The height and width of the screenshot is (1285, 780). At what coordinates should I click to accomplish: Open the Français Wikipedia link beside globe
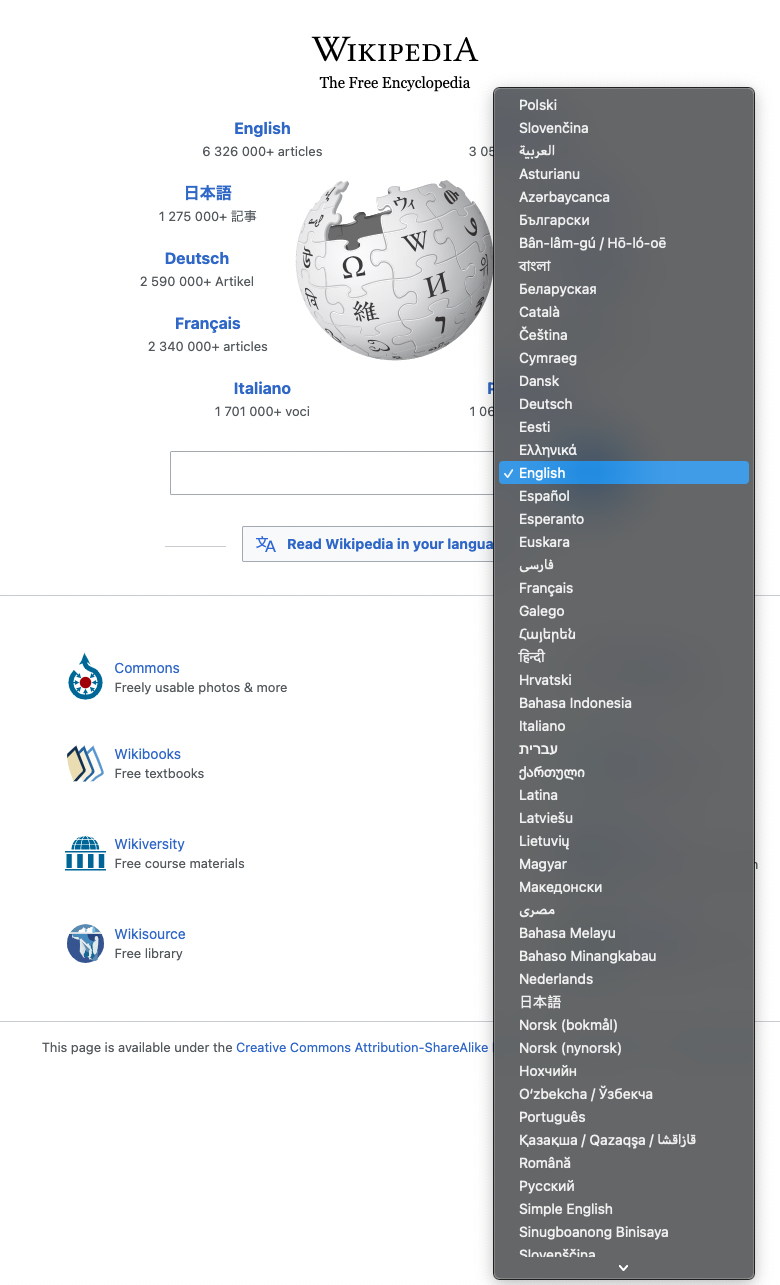click(x=208, y=323)
